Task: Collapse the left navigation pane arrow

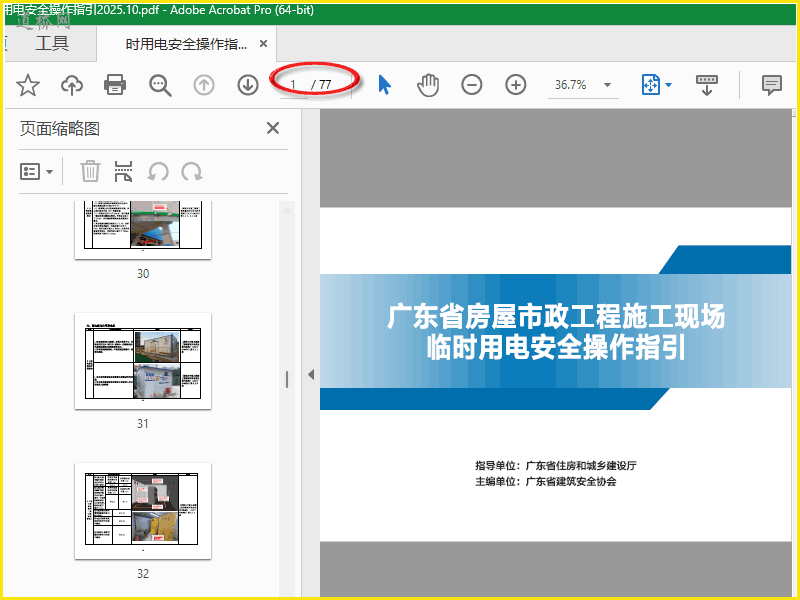Action: tap(310, 374)
